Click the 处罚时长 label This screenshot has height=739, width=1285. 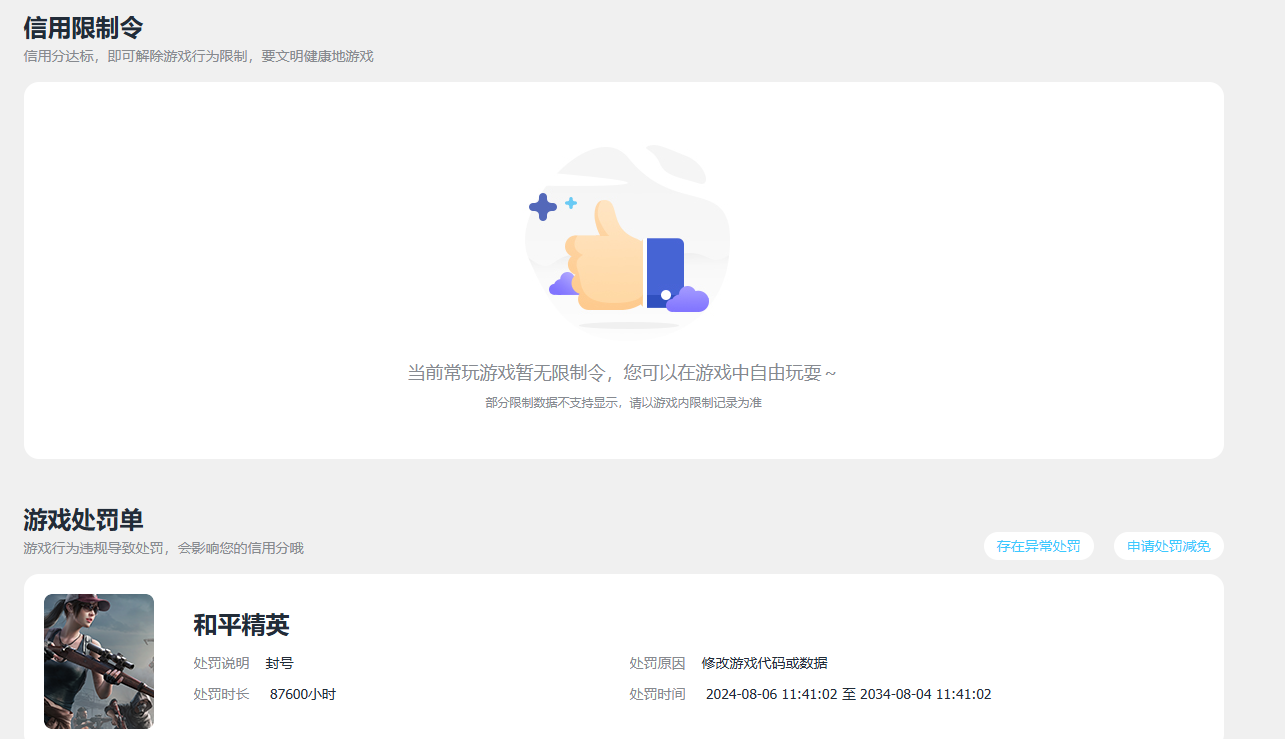pyautogui.click(x=221, y=694)
